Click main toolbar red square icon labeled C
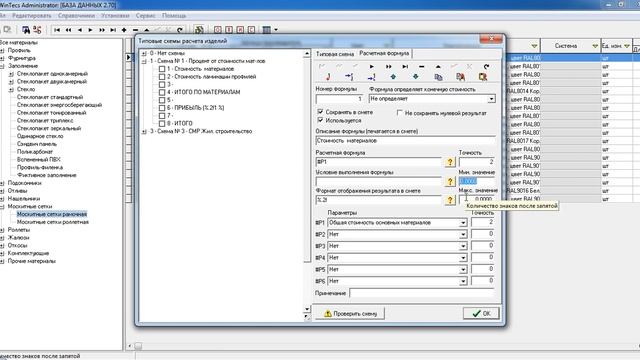Image resolution: width=640 pixels, height=360 pixels. tap(251, 30)
